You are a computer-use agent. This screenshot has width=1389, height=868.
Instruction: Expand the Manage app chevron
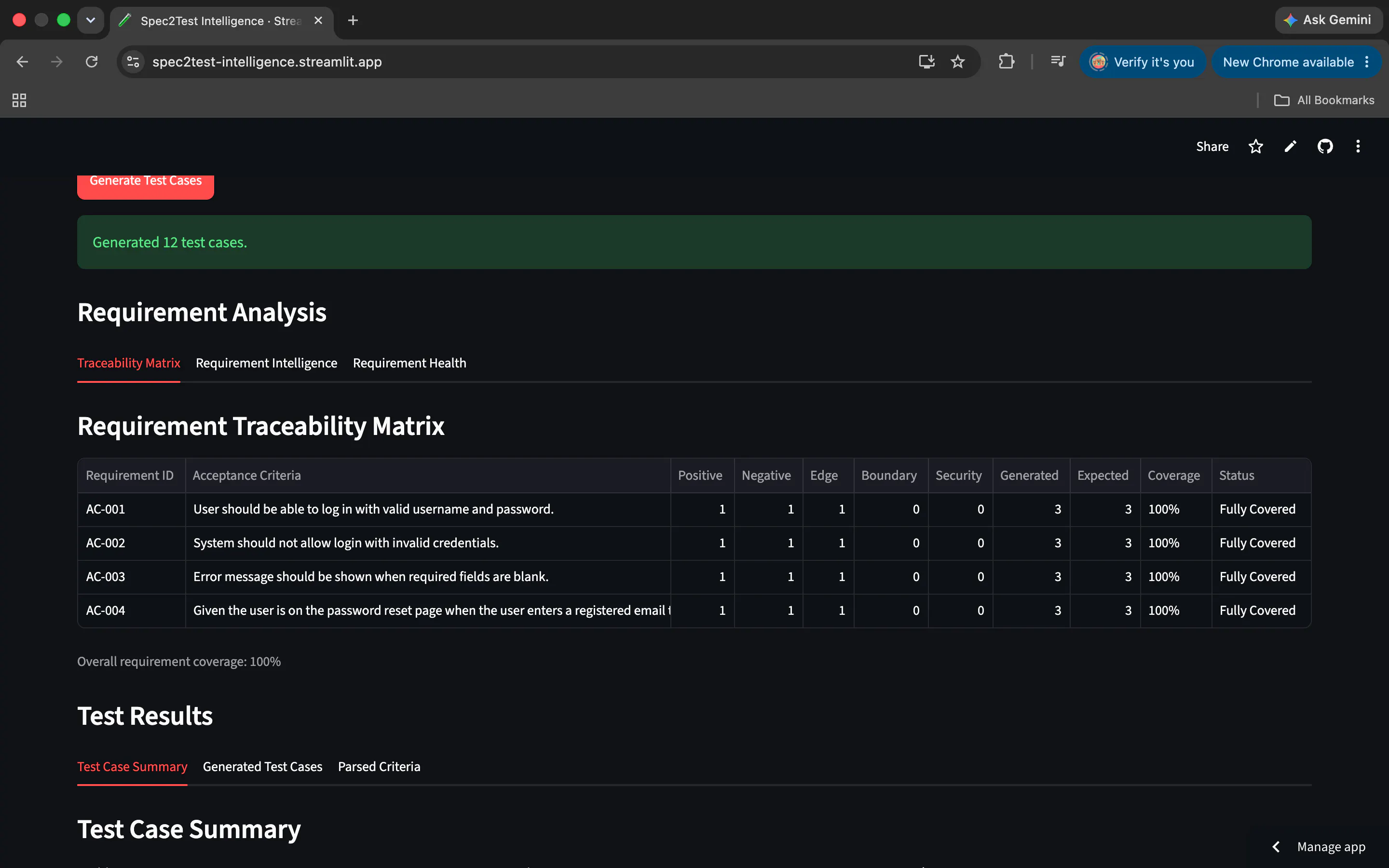[1276, 847]
